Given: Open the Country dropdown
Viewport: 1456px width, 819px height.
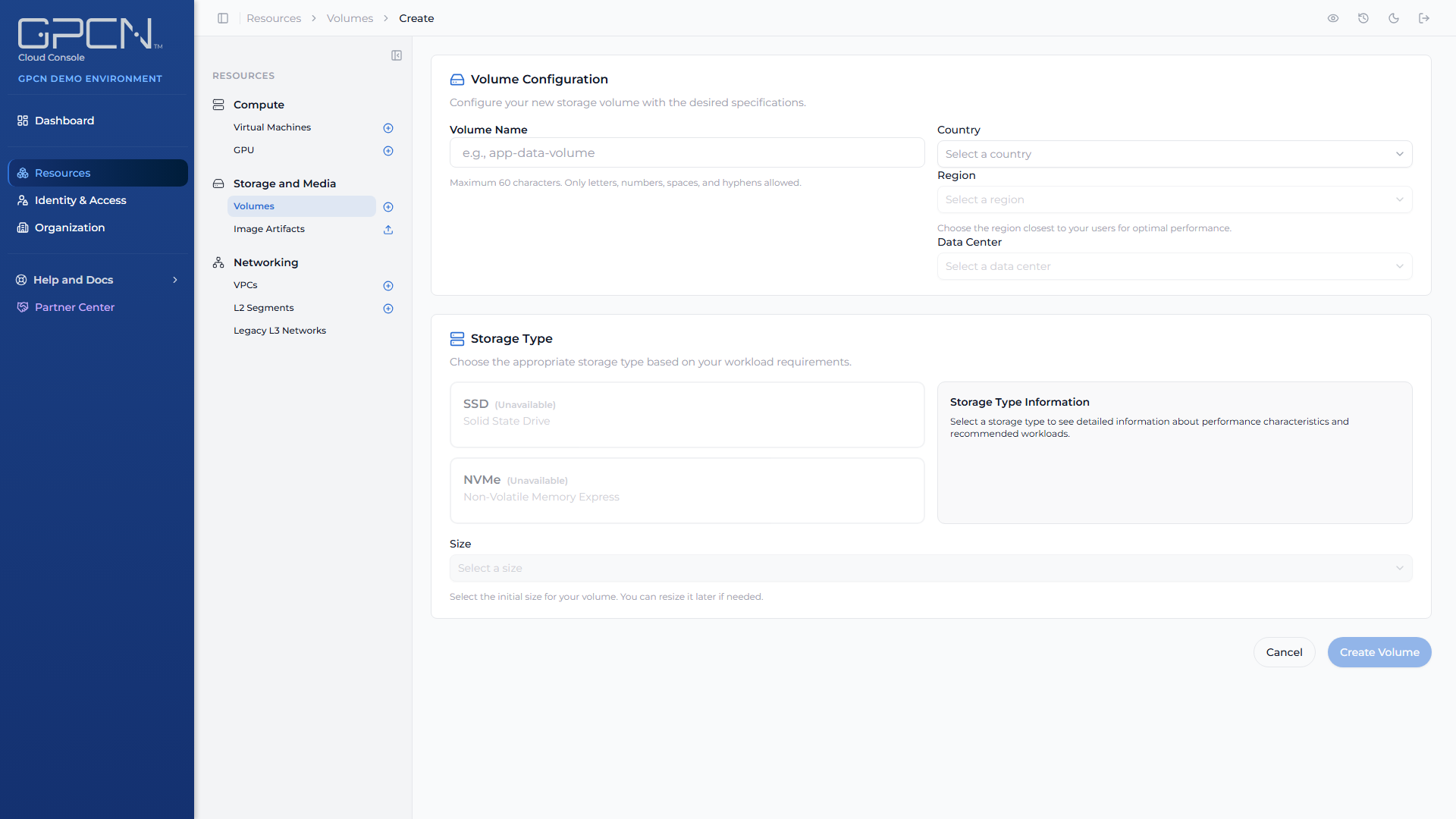Looking at the screenshot, I should (1175, 154).
